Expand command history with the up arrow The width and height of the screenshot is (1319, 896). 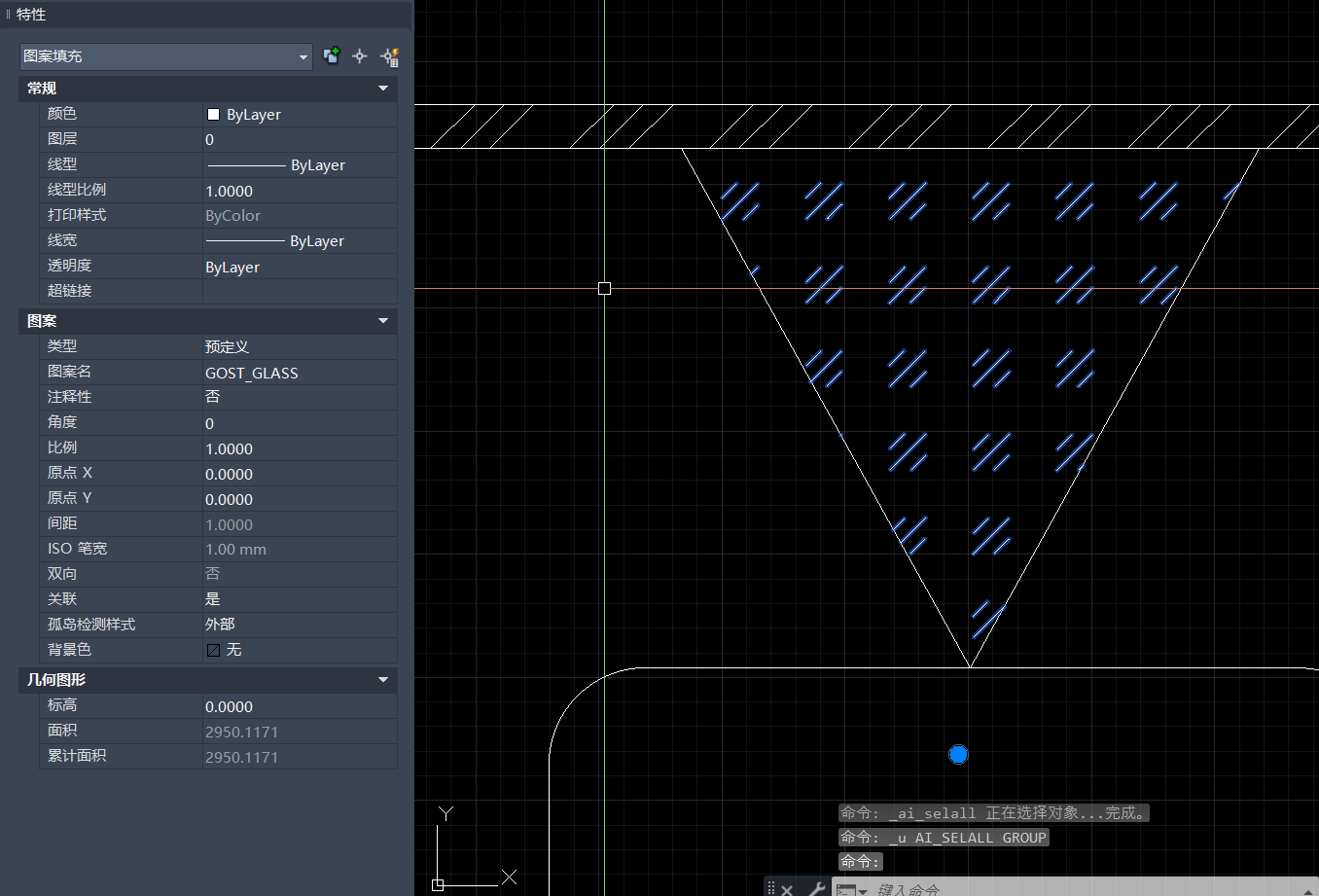tap(1309, 890)
